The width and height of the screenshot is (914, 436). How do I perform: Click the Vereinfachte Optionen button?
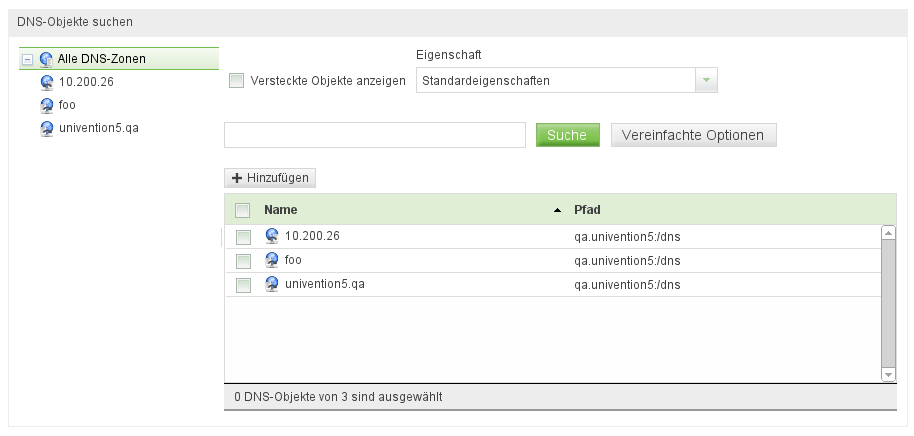click(x=693, y=135)
